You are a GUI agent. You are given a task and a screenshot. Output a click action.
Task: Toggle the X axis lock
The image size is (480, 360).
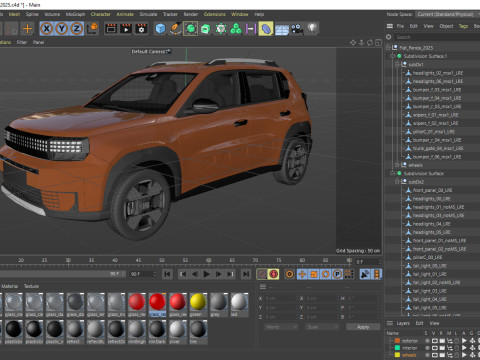pos(47,29)
